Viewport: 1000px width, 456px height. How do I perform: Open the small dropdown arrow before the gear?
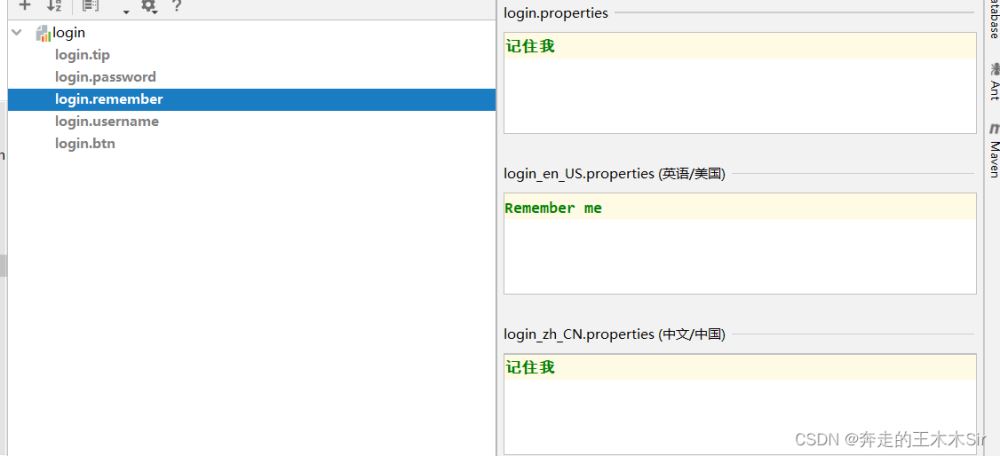[x=127, y=11]
